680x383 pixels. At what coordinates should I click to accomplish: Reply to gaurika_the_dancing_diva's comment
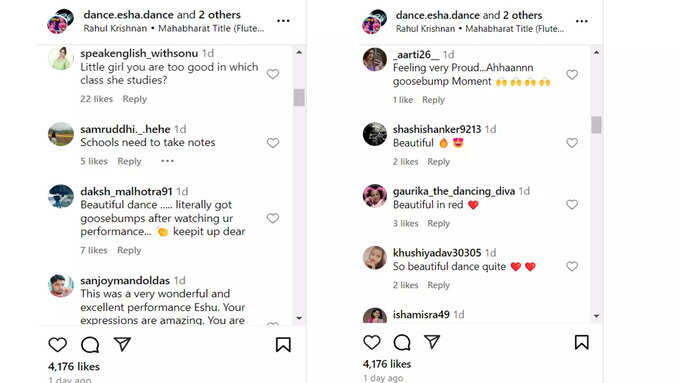[x=438, y=223]
